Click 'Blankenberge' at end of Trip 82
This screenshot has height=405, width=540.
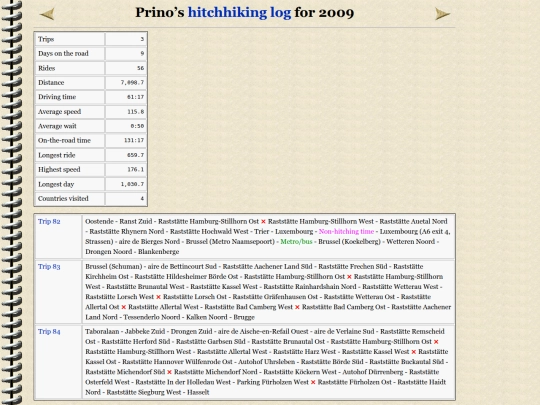(158, 252)
